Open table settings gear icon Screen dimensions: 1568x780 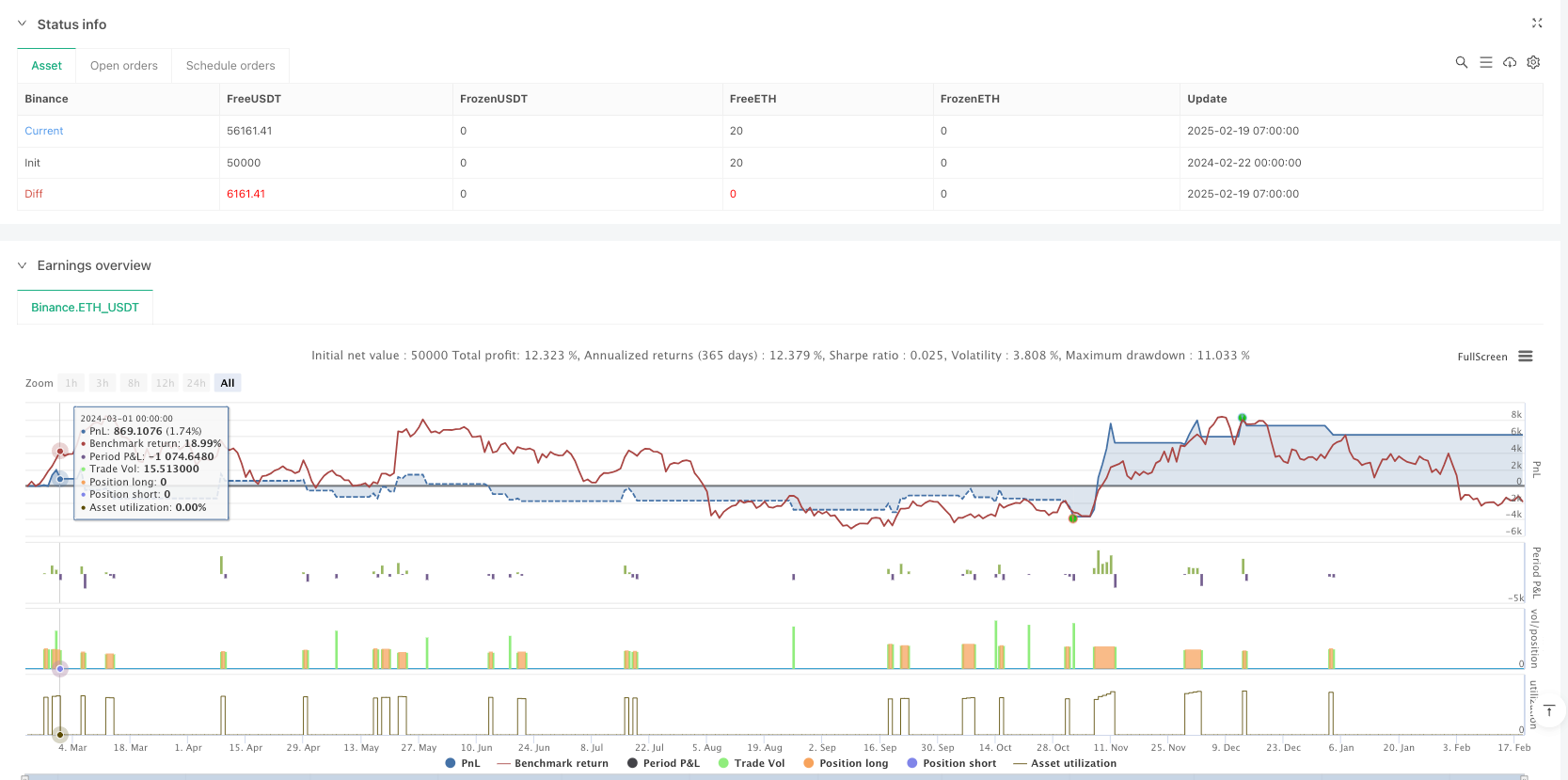click(x=1533, y=62)
